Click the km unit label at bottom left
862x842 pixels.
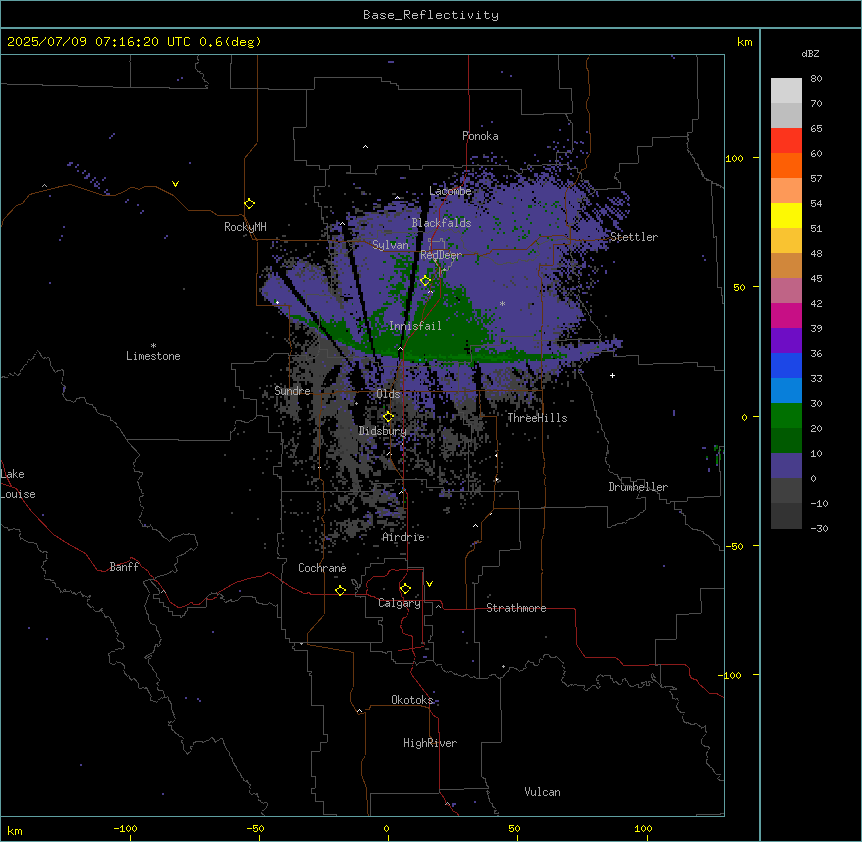tap(15, 831)
